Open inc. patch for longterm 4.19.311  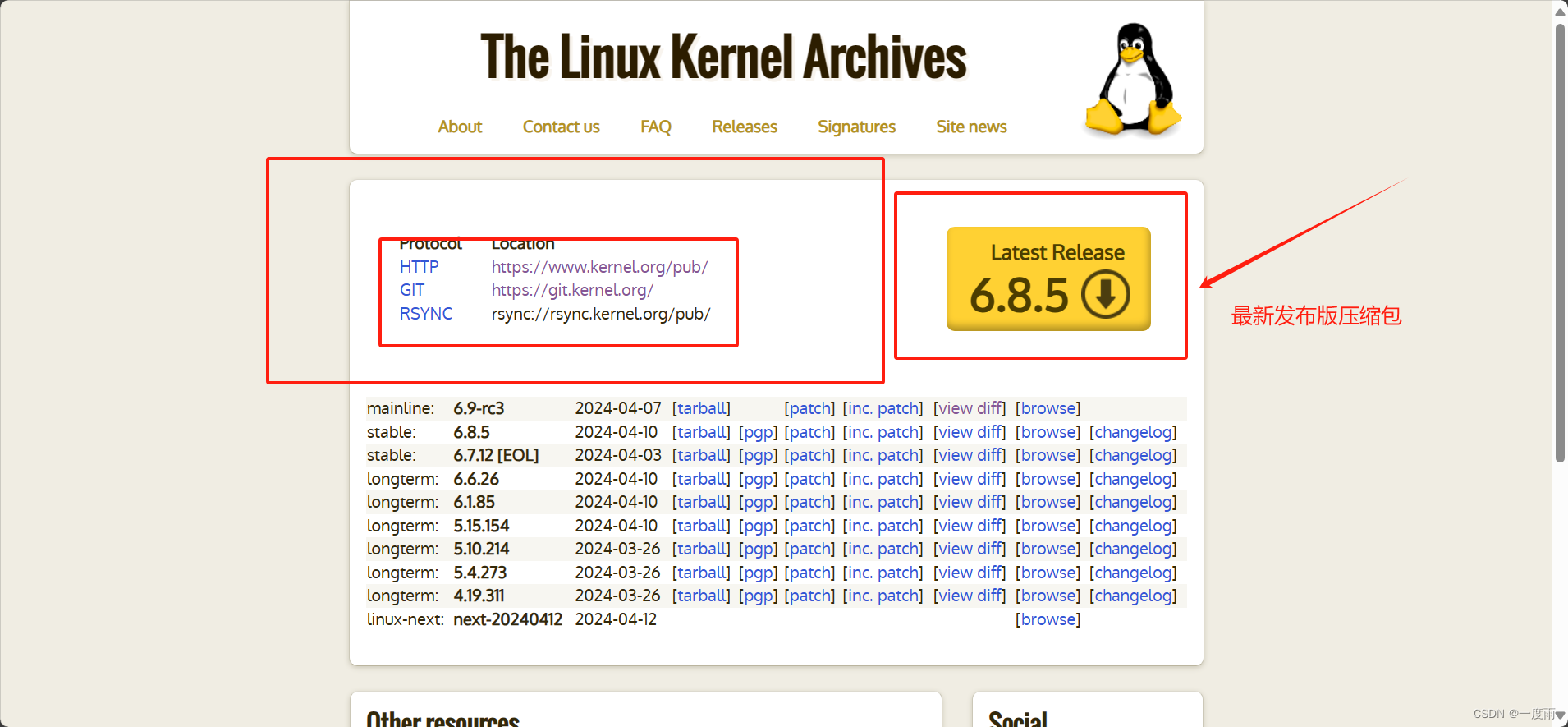pos(883,596)
